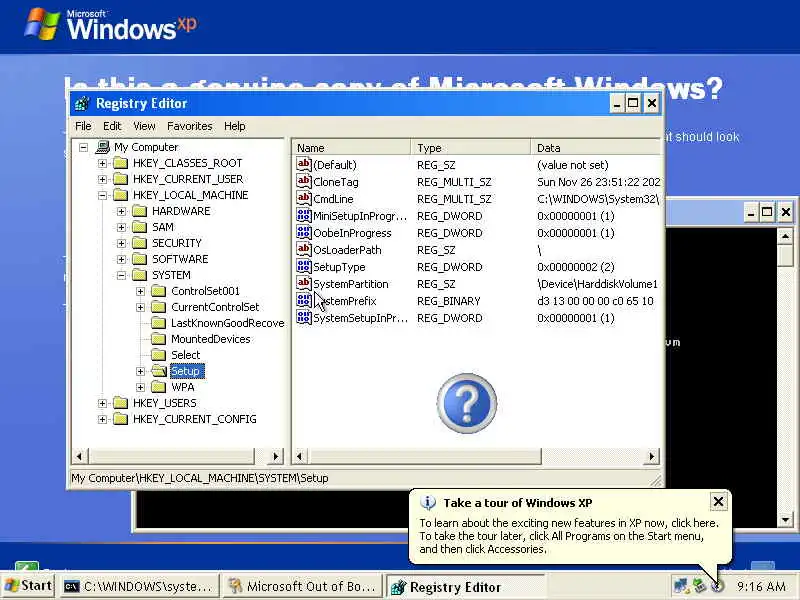Select the HKEY_CURRENT_CONFIG key
The width and height of the screenshot is (800, 600).
[194, 419]
